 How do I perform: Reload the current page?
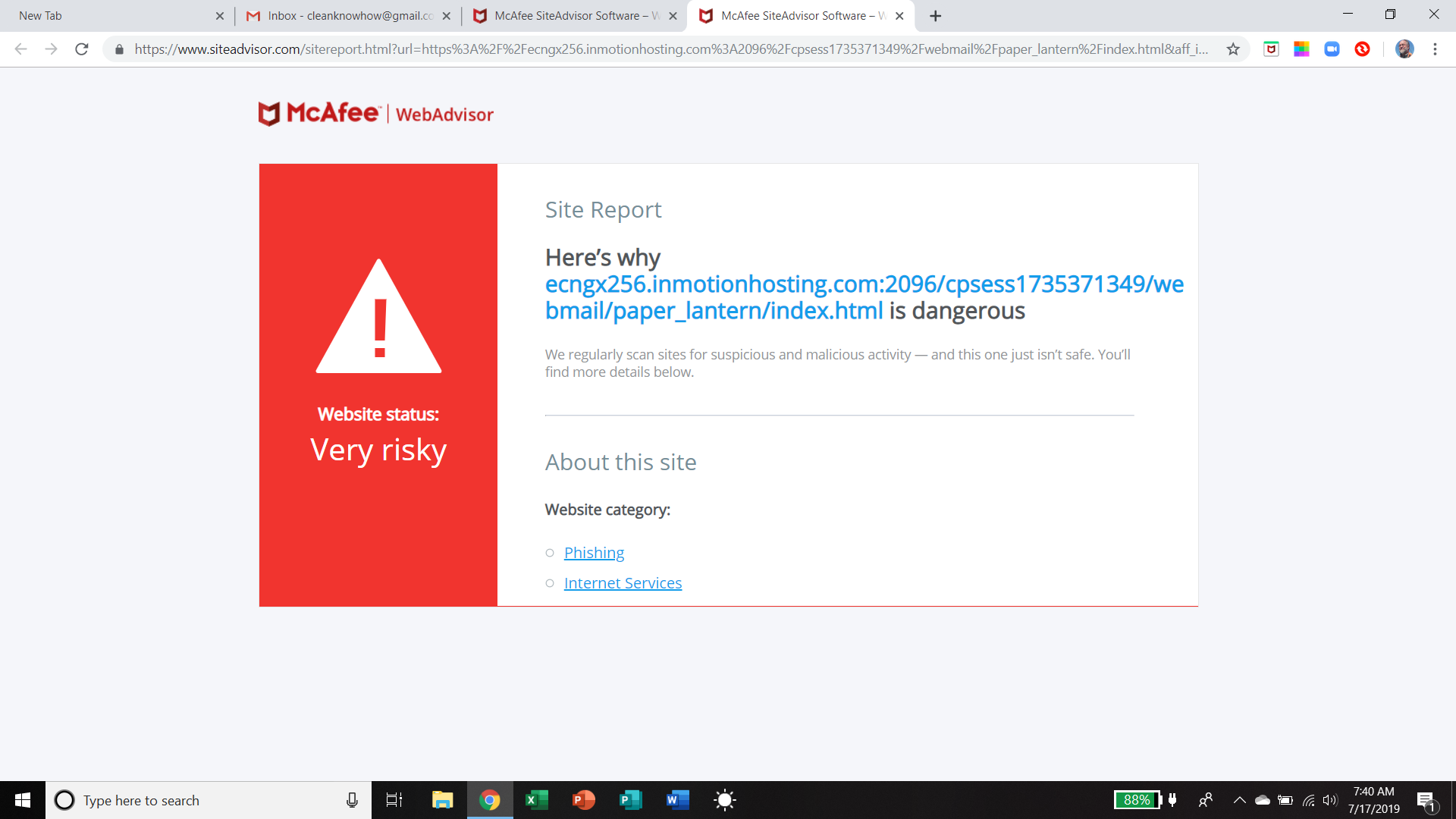(x=82, y=49)
